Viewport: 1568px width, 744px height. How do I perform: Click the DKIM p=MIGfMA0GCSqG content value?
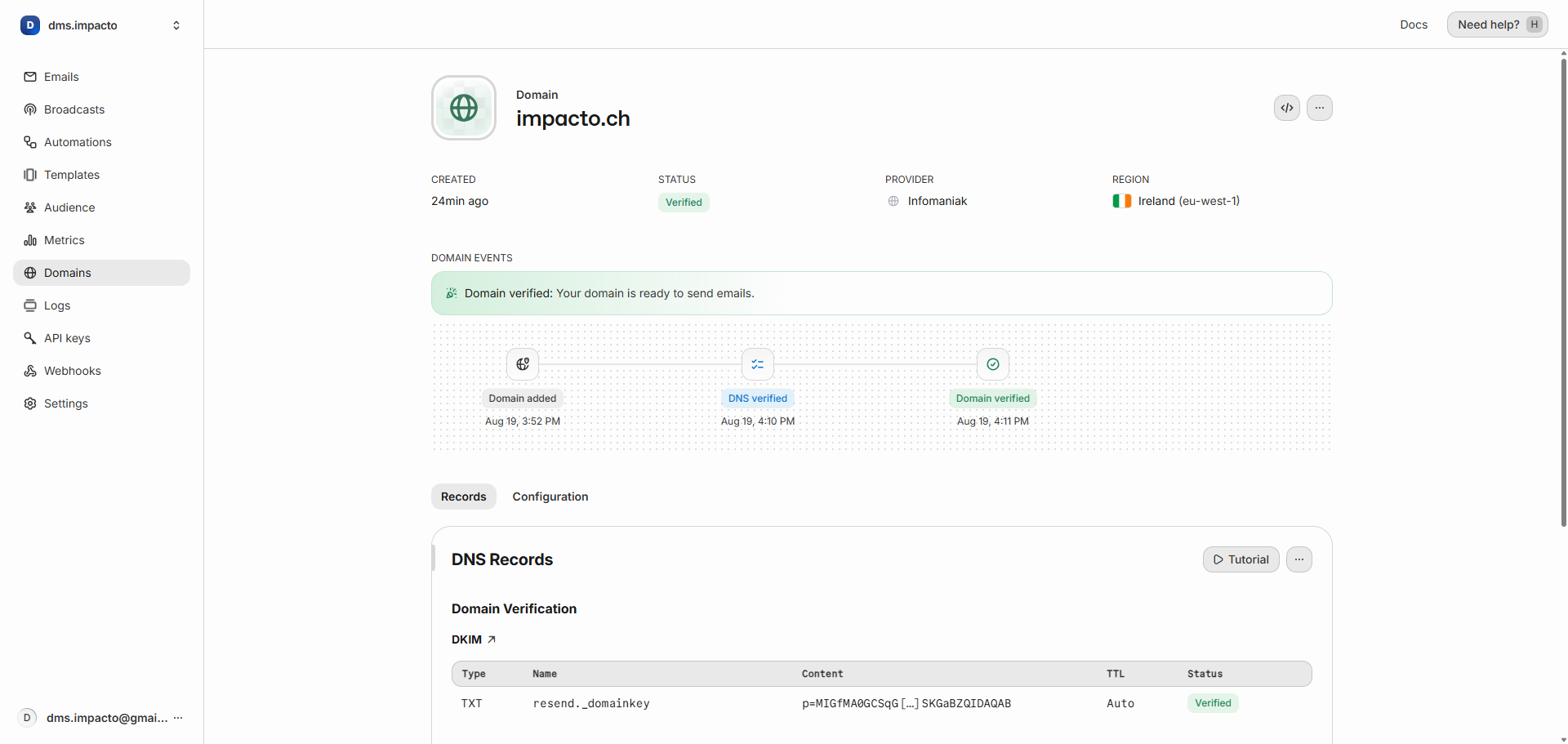906,703
